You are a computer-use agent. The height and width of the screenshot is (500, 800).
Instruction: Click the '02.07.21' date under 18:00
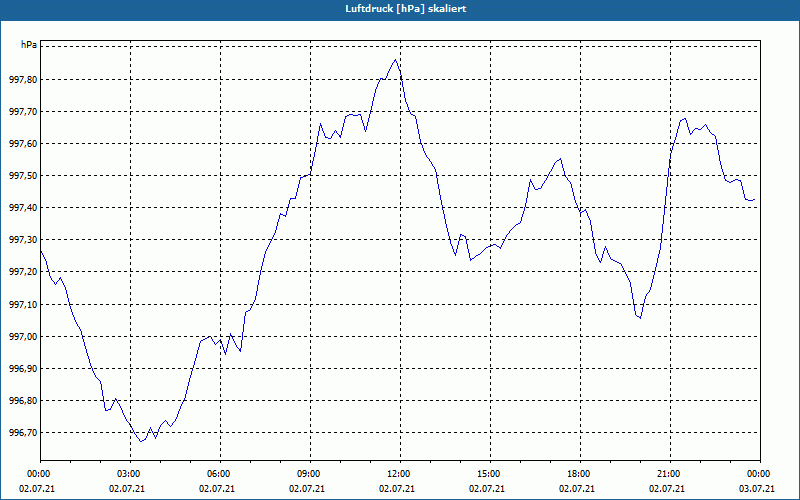[577, 489]
